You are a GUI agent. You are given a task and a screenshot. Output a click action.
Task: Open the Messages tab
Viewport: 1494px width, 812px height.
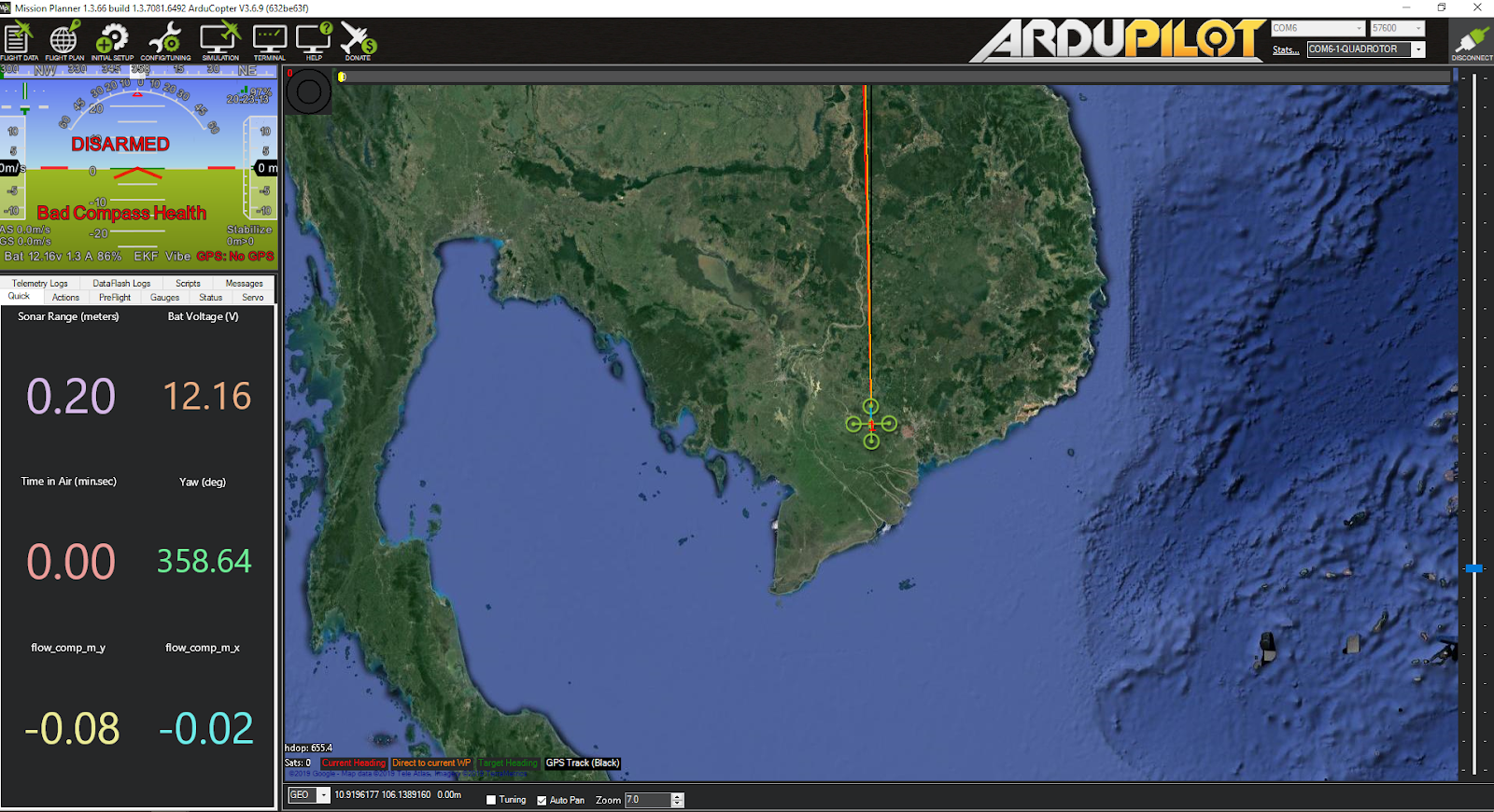click(x=244, y=284)
